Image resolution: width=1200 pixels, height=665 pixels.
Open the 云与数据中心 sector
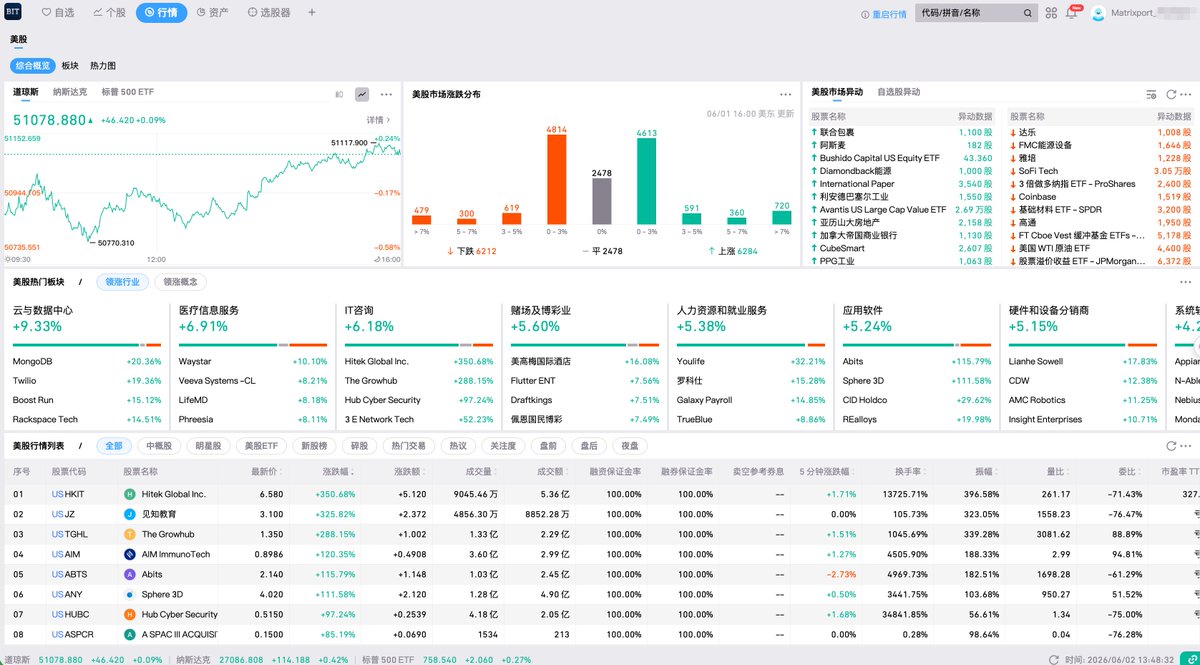tap(45, 311)
